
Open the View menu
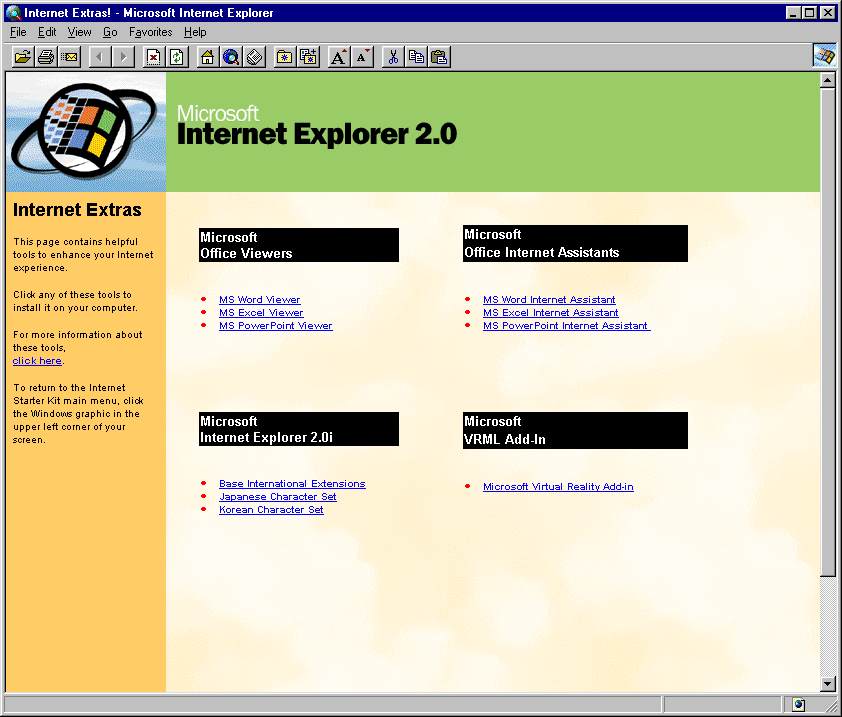(x=79, y=32)
